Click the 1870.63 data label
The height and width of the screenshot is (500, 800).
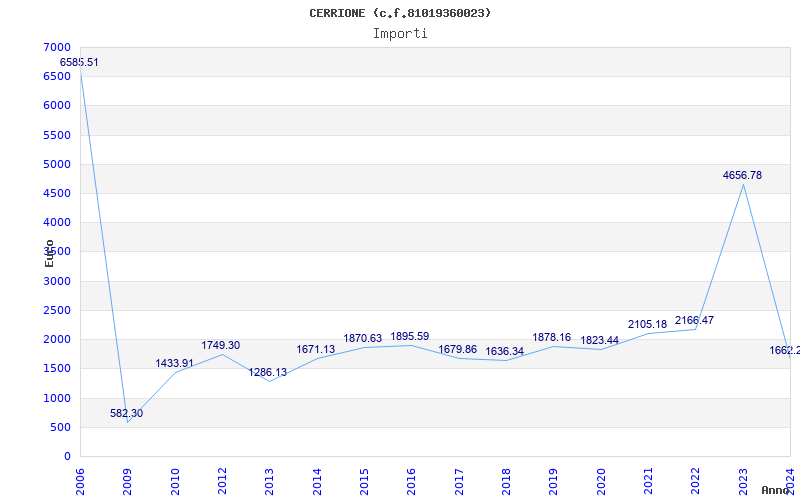point(363,338)
